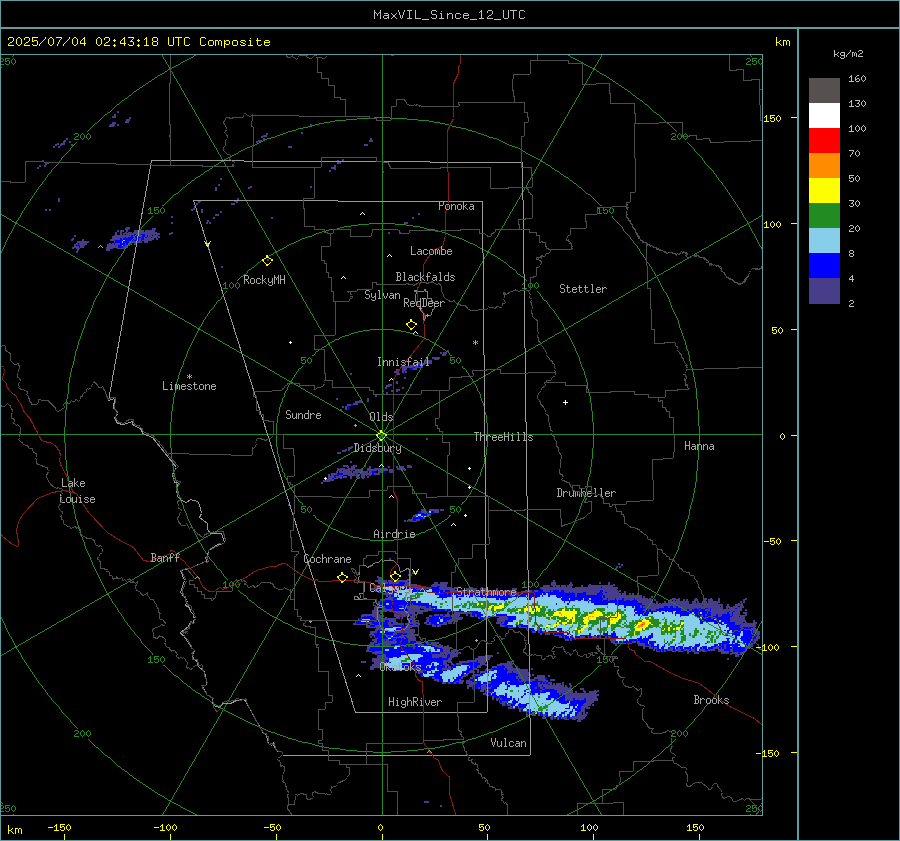Click the RedDeer city label
The height and width of the screenshot is (841, 900).
(x=424, y=303)
